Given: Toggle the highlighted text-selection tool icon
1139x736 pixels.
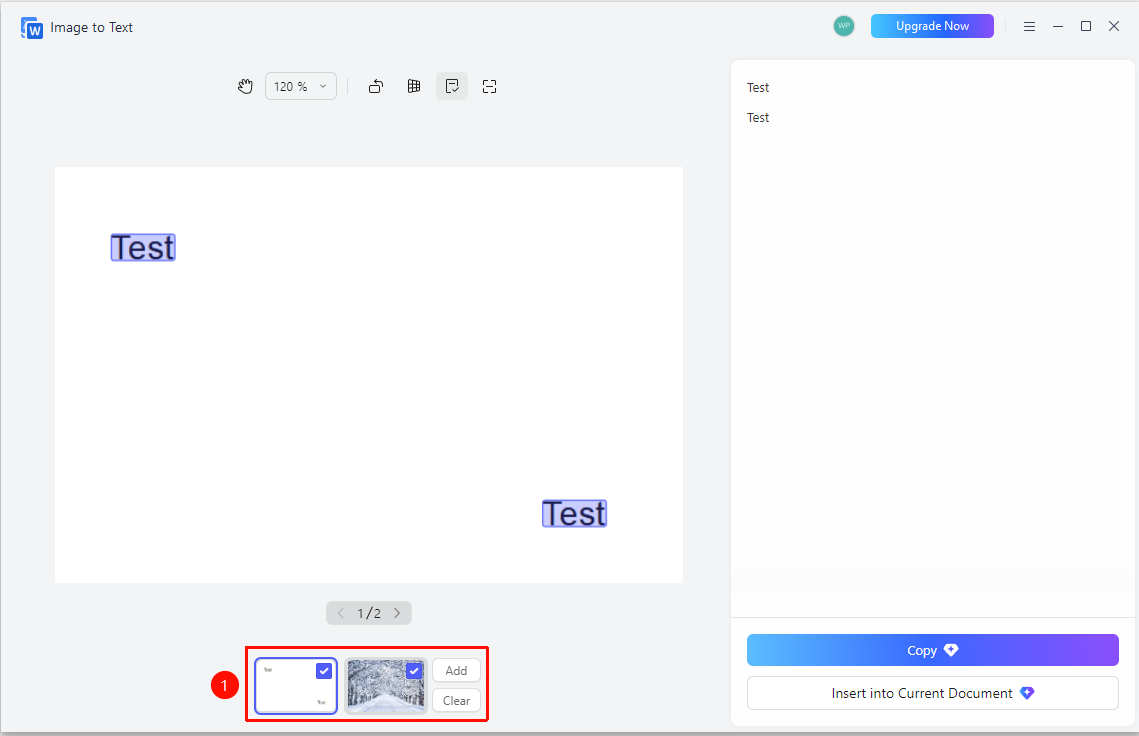Looking at the screenshot, I should (452, 86).
